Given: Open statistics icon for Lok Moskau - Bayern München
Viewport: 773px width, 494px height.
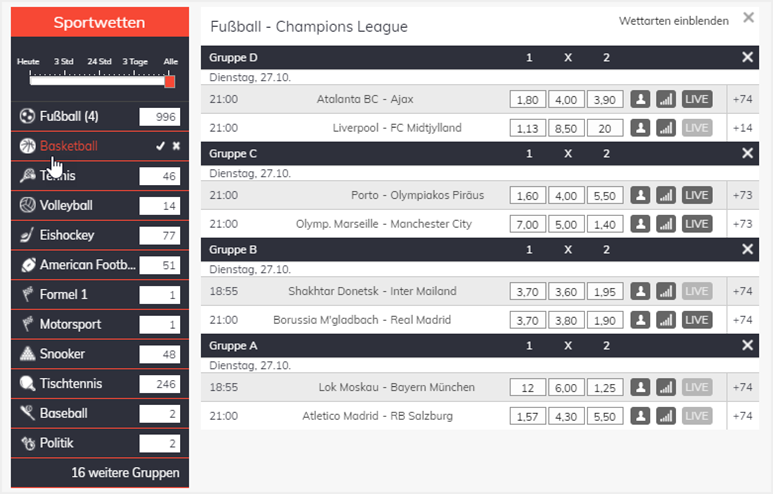Looking at the screenshot, I should coord(666,388).
